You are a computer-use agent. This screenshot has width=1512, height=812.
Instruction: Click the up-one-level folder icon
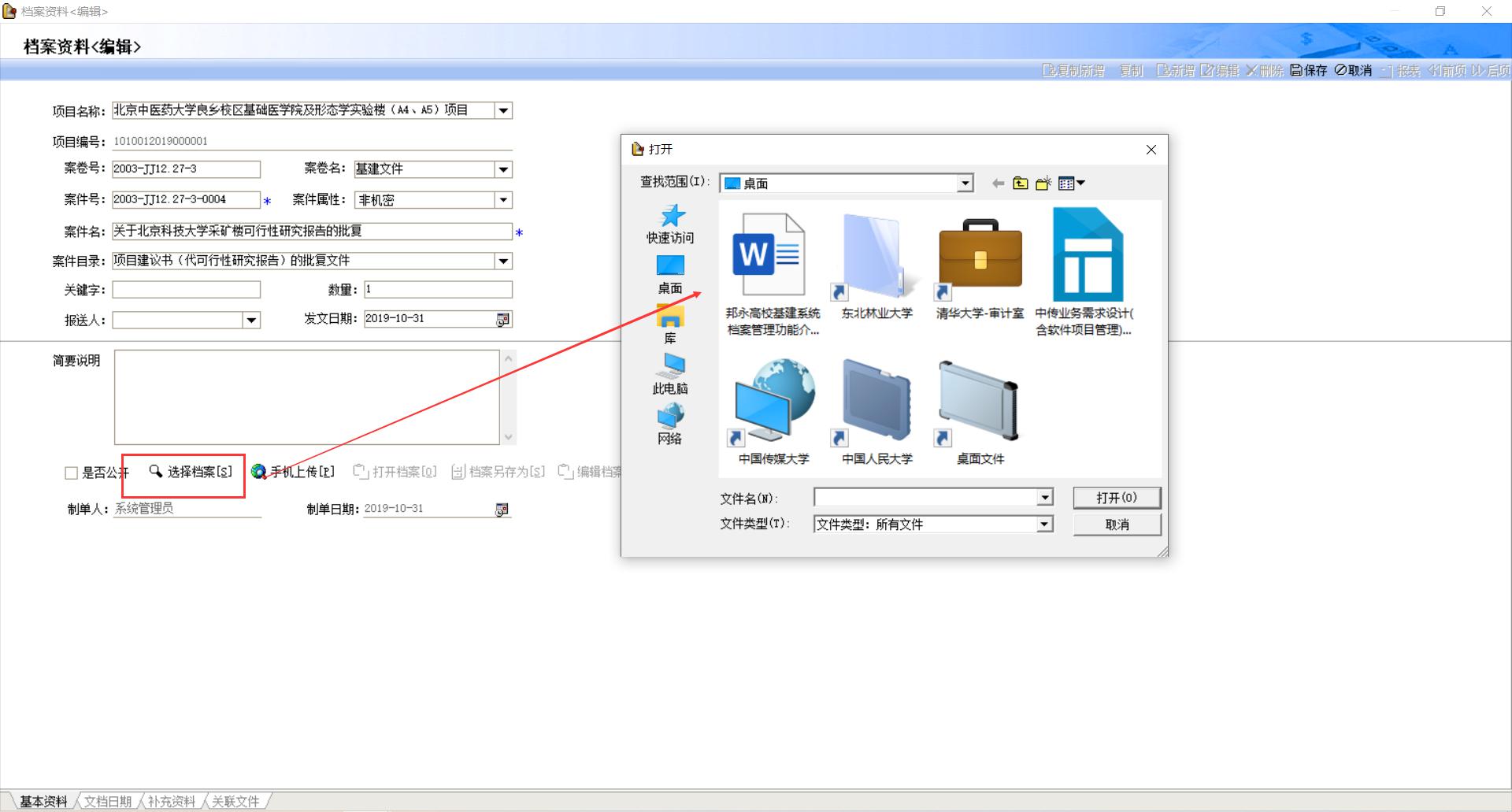pos(1021,184)
